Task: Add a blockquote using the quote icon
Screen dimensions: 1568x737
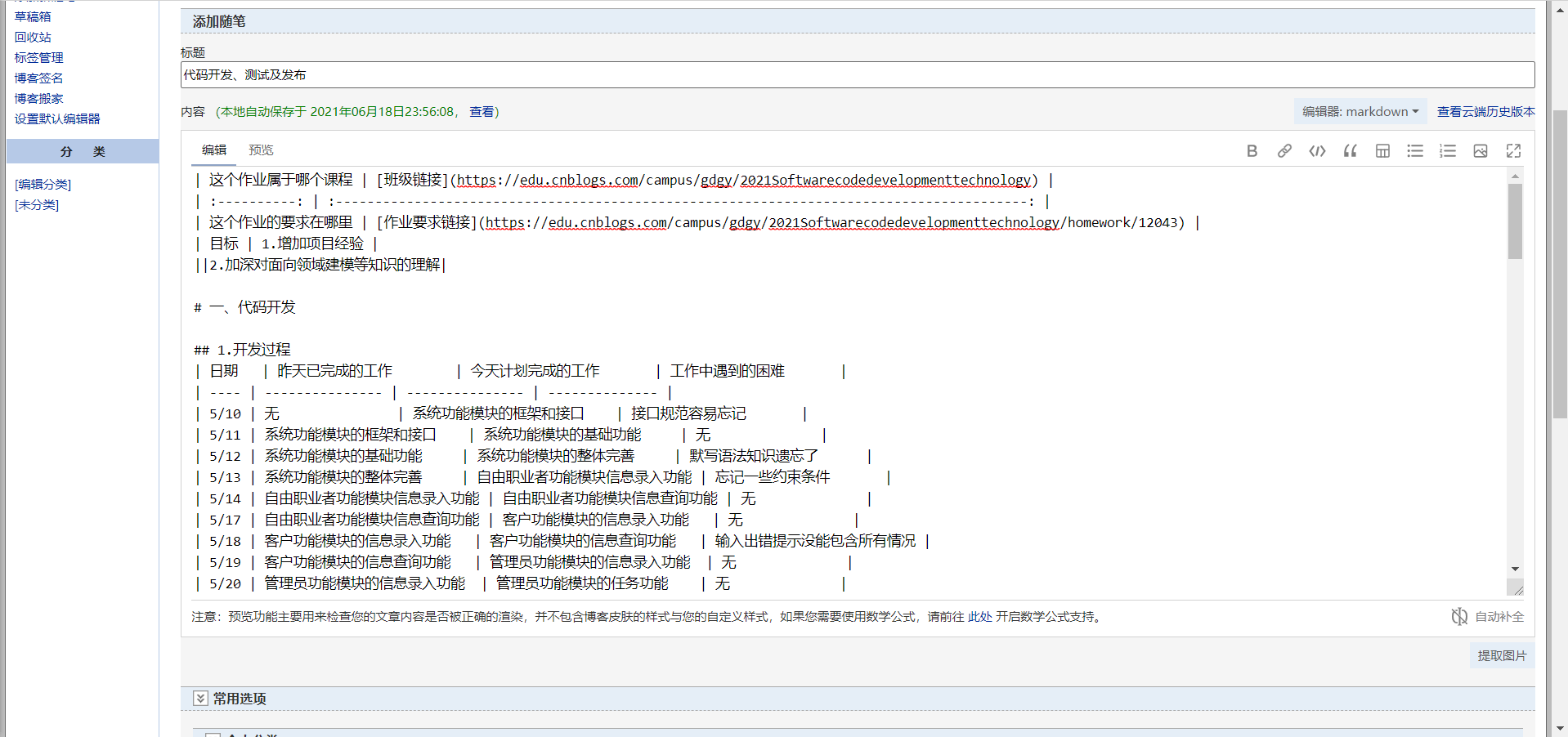Action: pyautogui.click(x=1350, y=151)
